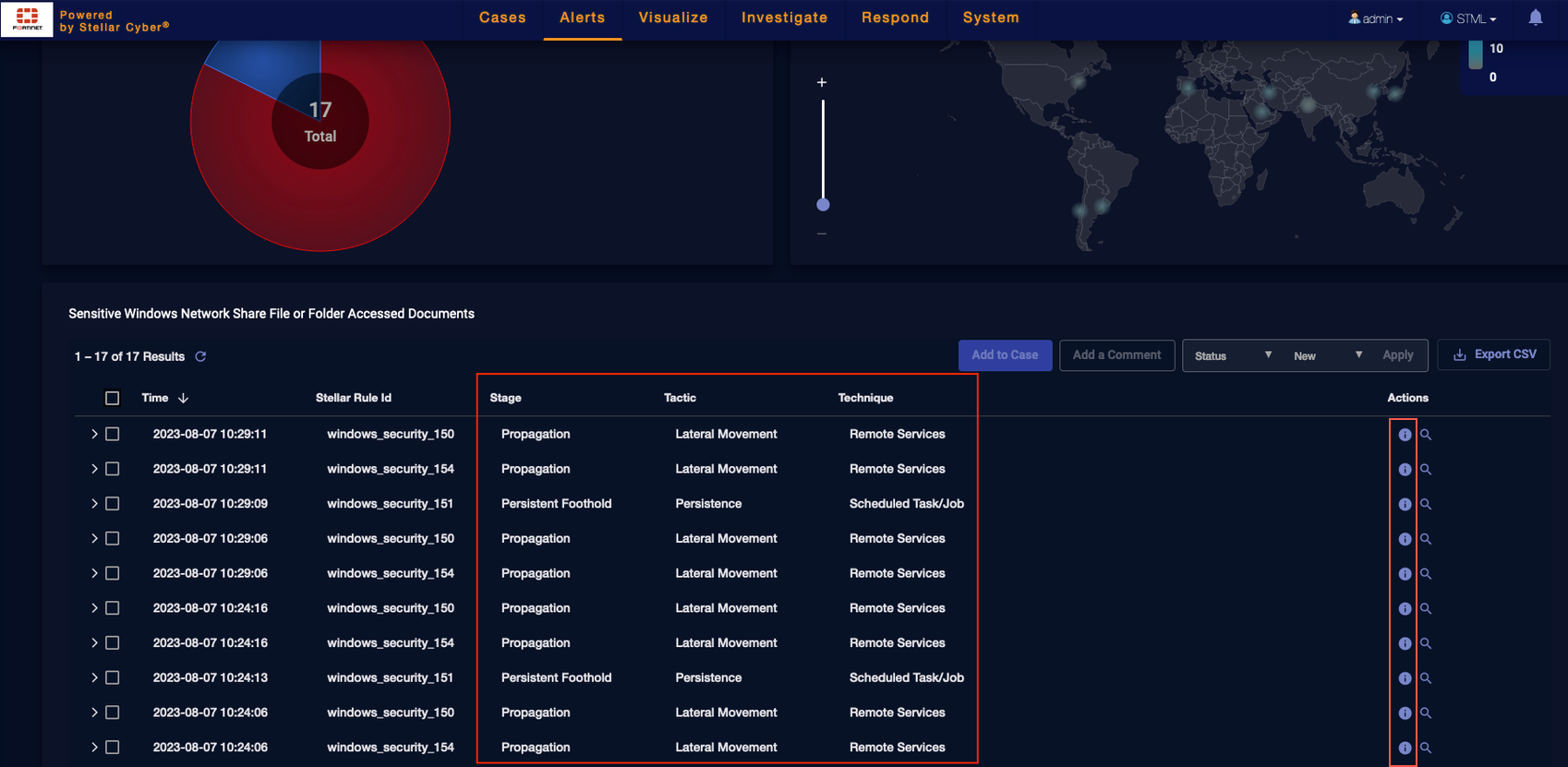
Task: Open the Status dropdown
Action: (x=1232, y=355)
